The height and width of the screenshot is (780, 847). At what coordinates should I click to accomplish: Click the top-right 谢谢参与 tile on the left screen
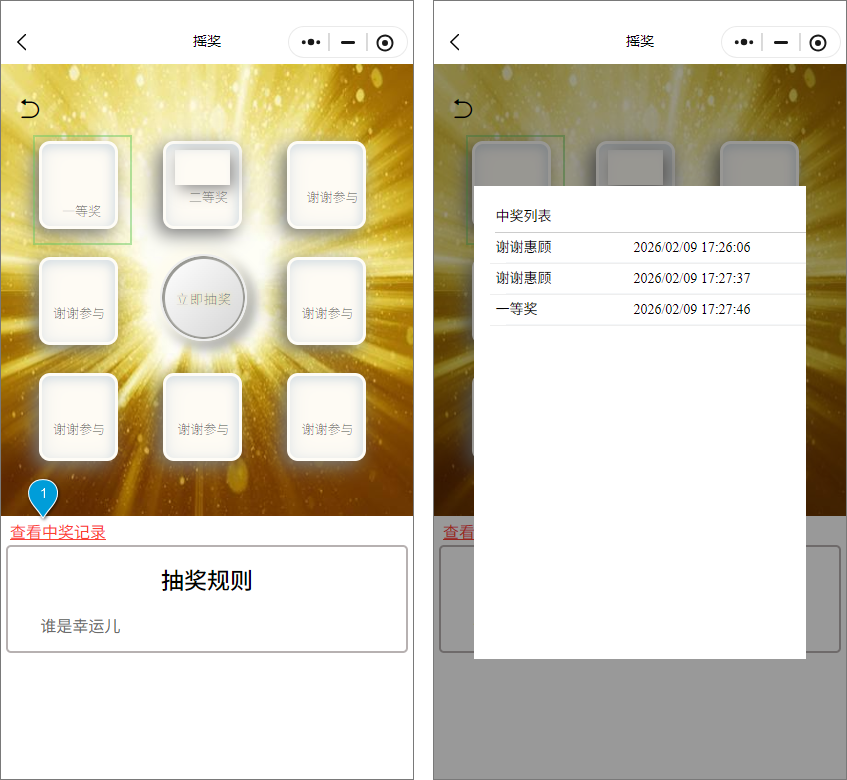click(327, 185)
